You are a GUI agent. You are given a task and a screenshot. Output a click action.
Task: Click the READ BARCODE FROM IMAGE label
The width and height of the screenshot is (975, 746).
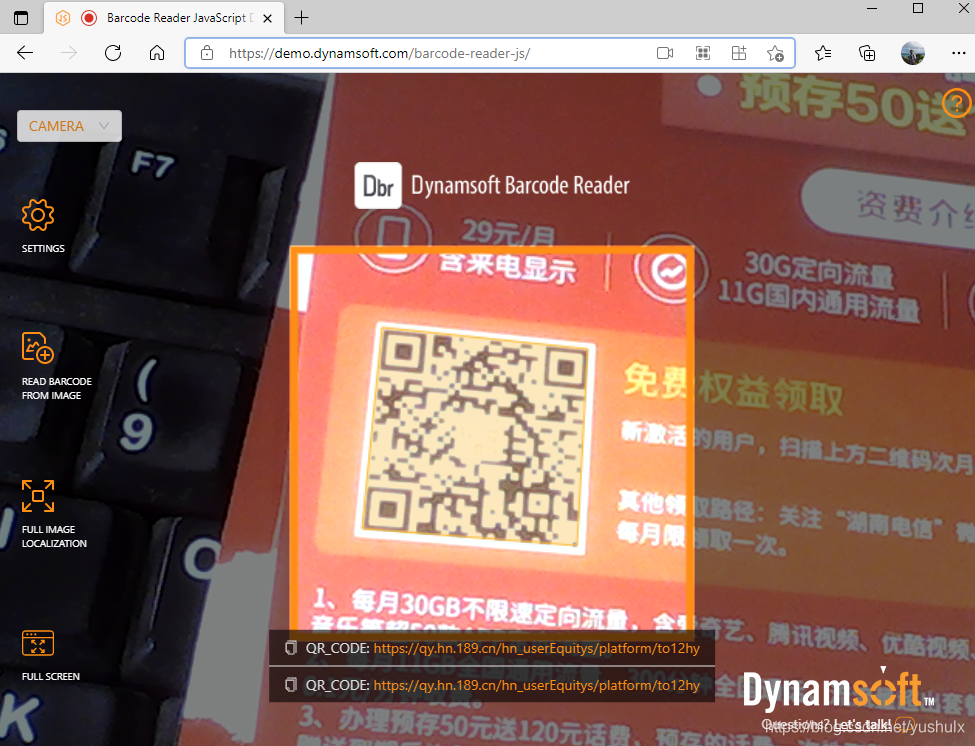(x=57, y=389)
